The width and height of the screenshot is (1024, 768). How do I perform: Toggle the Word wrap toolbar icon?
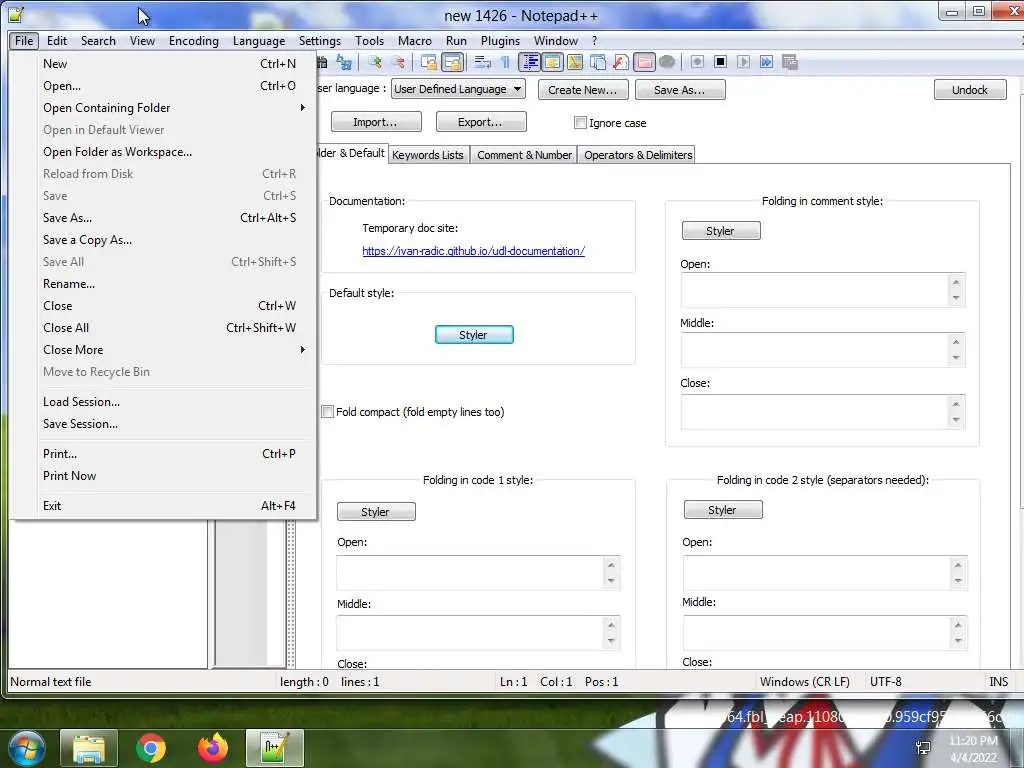coord(483,62)
